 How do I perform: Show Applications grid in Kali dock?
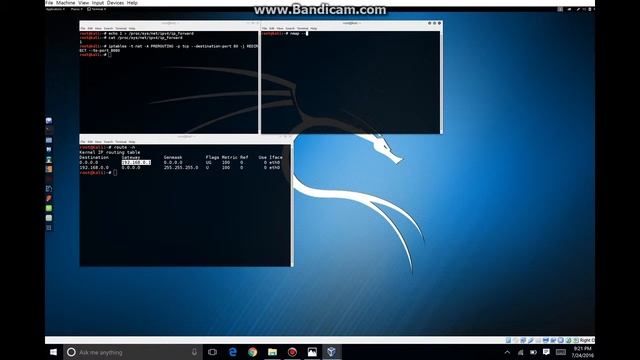[x=49, y=228]
